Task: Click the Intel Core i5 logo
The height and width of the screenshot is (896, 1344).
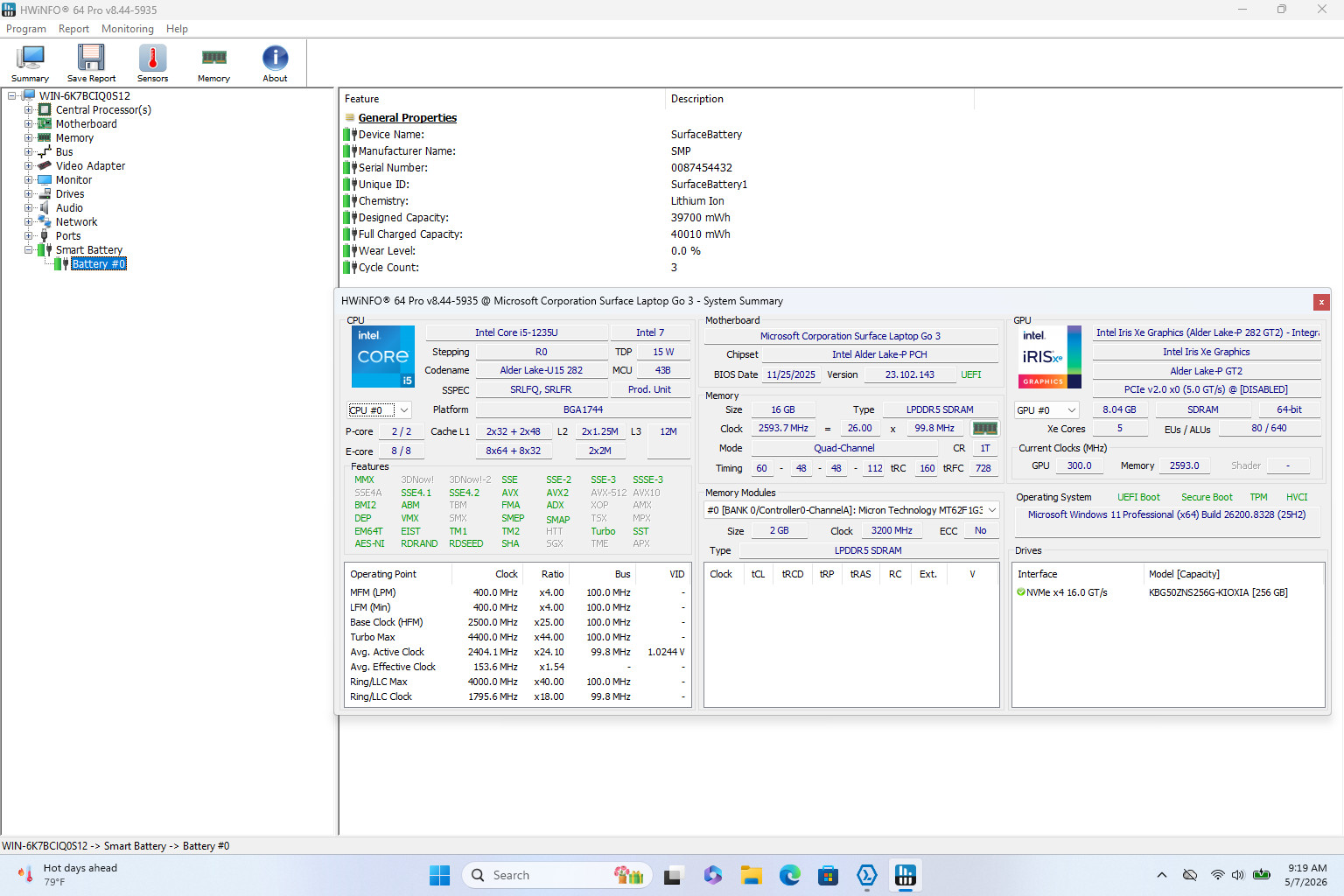Action: point(382,357)
